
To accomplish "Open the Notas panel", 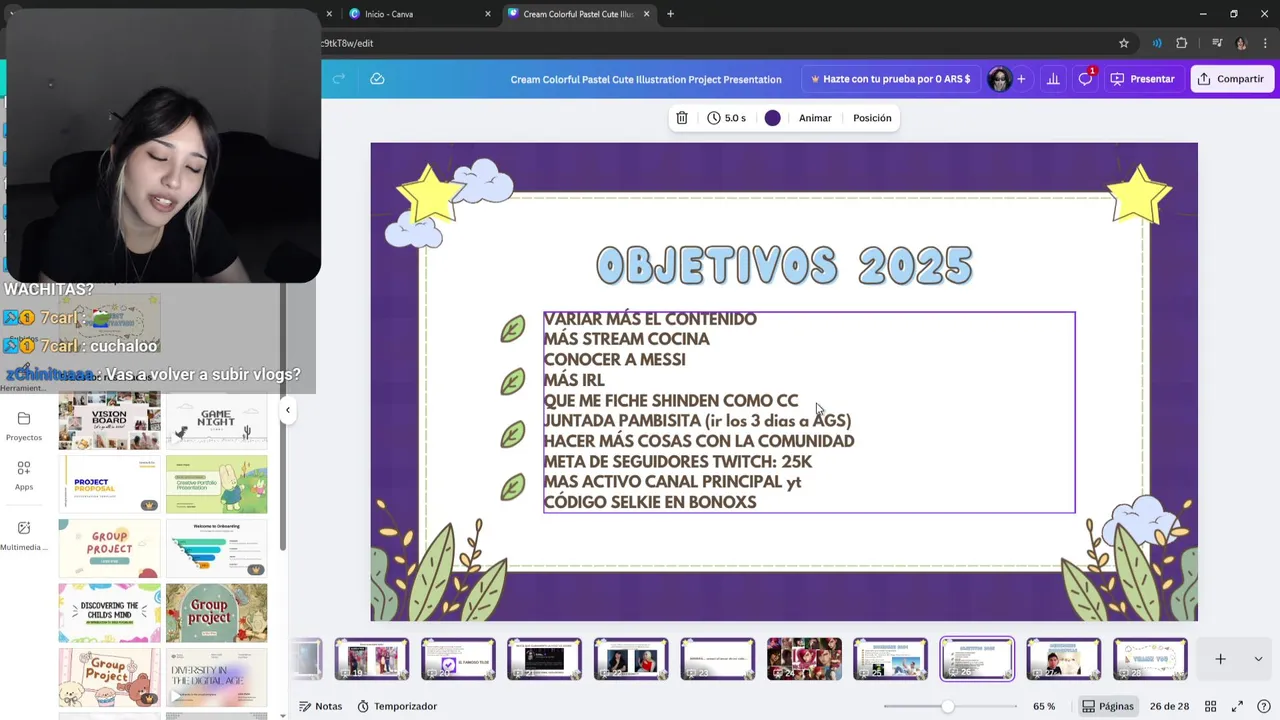I will pos(320,706).
